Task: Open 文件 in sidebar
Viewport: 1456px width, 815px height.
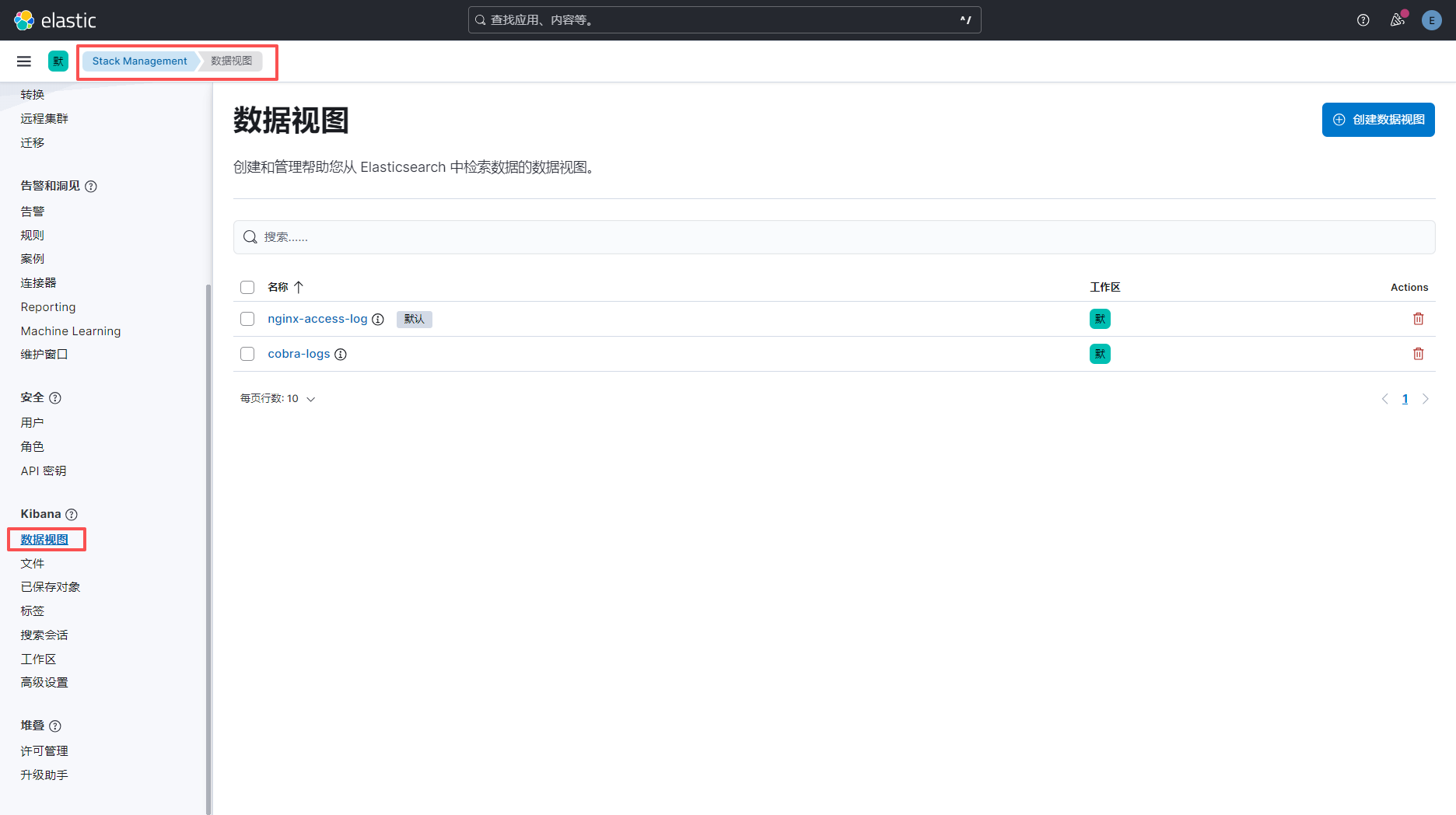Action: [33, 564]
